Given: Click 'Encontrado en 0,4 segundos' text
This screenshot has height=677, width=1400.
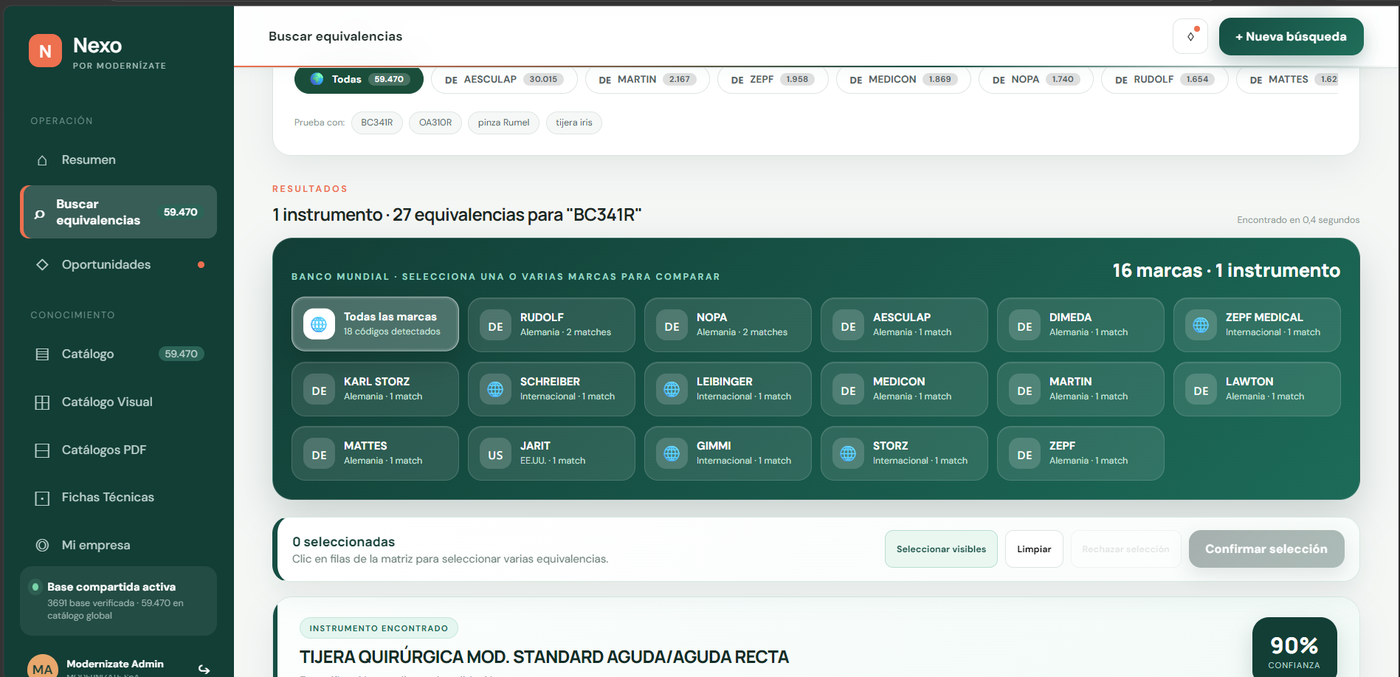Looking at the screenshot, I should (1298, 220).
